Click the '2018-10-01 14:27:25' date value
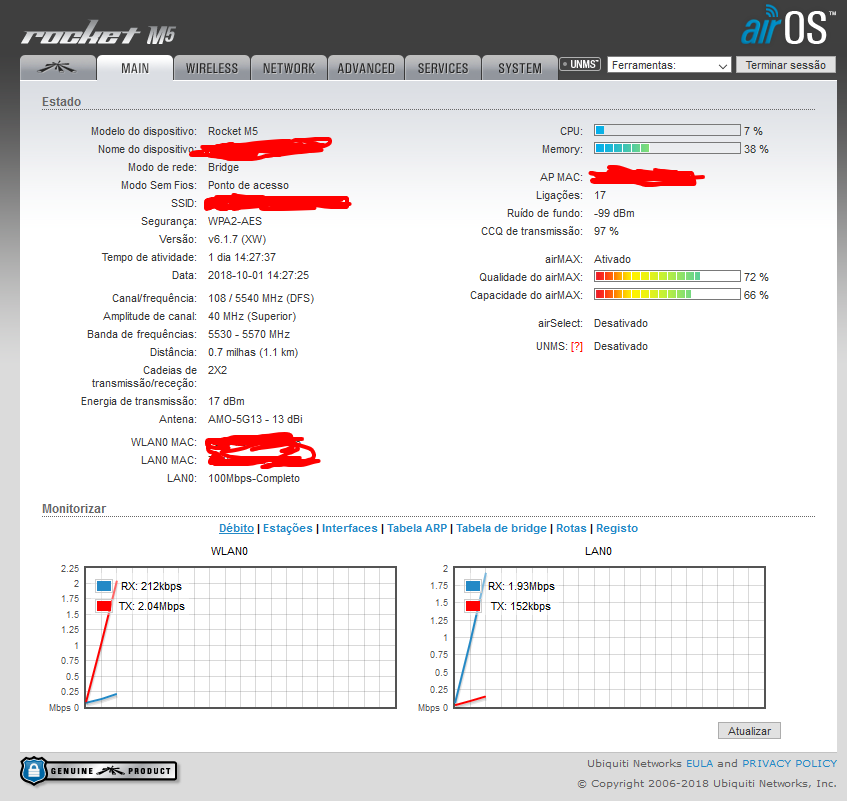 [259, 275]
